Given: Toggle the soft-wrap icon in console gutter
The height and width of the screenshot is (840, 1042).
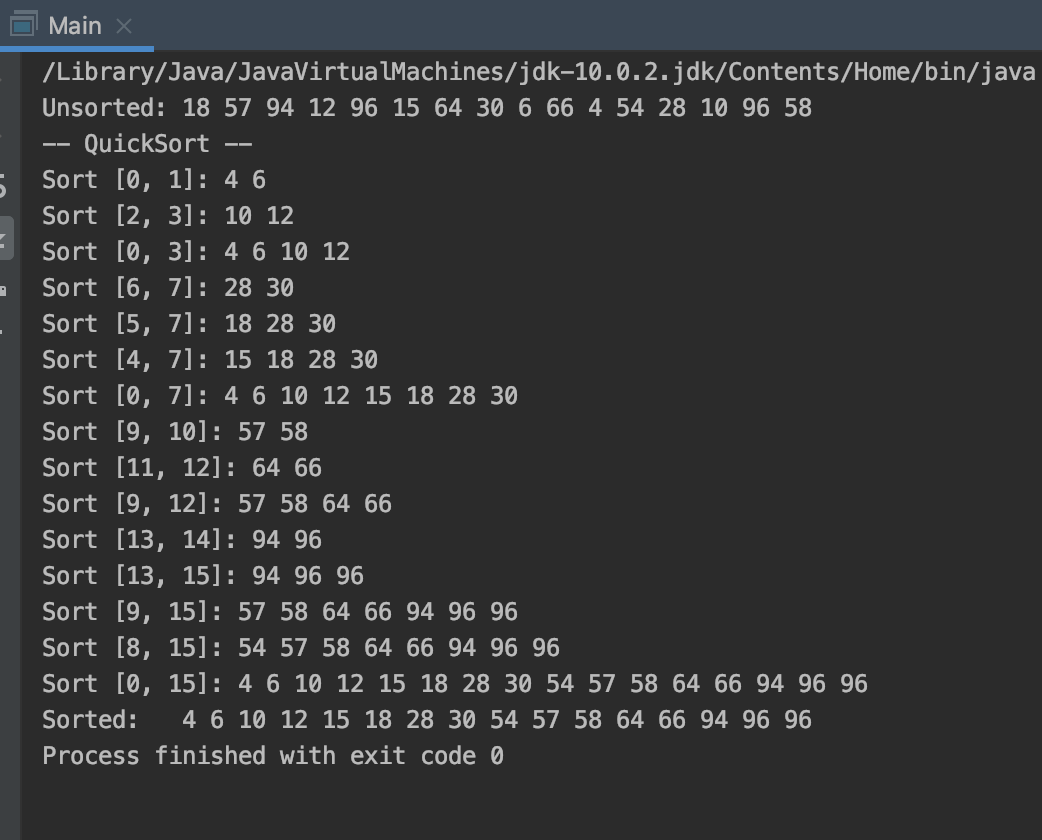Looking at the screenshot, I should 3,187.
